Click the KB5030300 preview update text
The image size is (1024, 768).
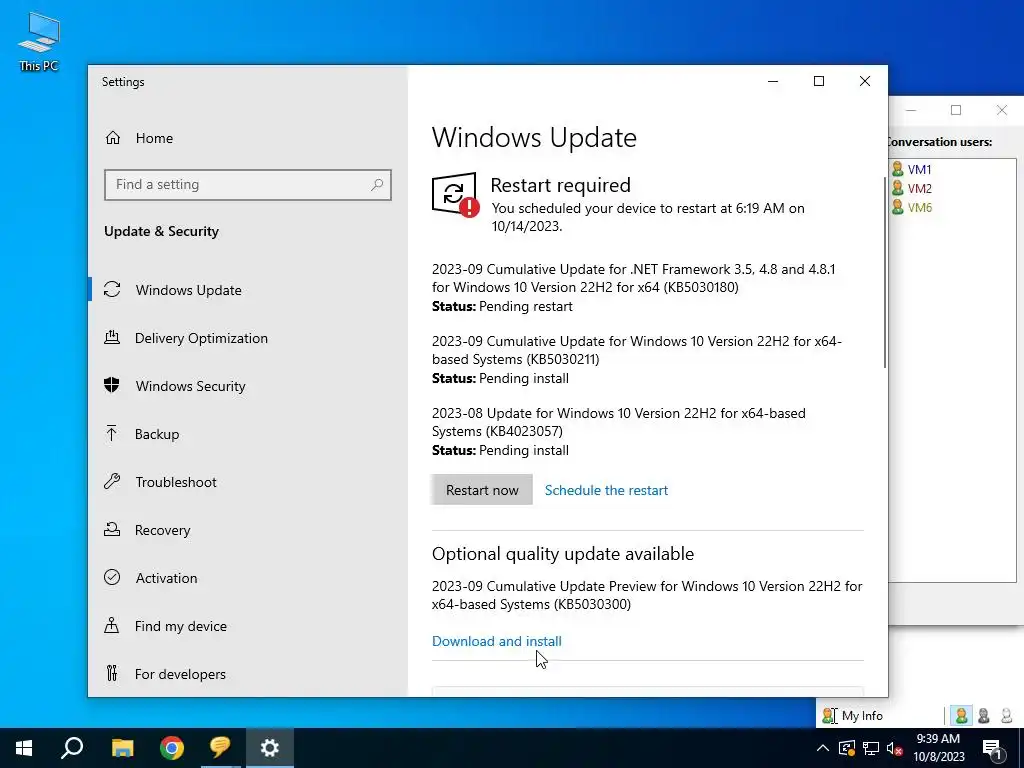coord(647,595)
